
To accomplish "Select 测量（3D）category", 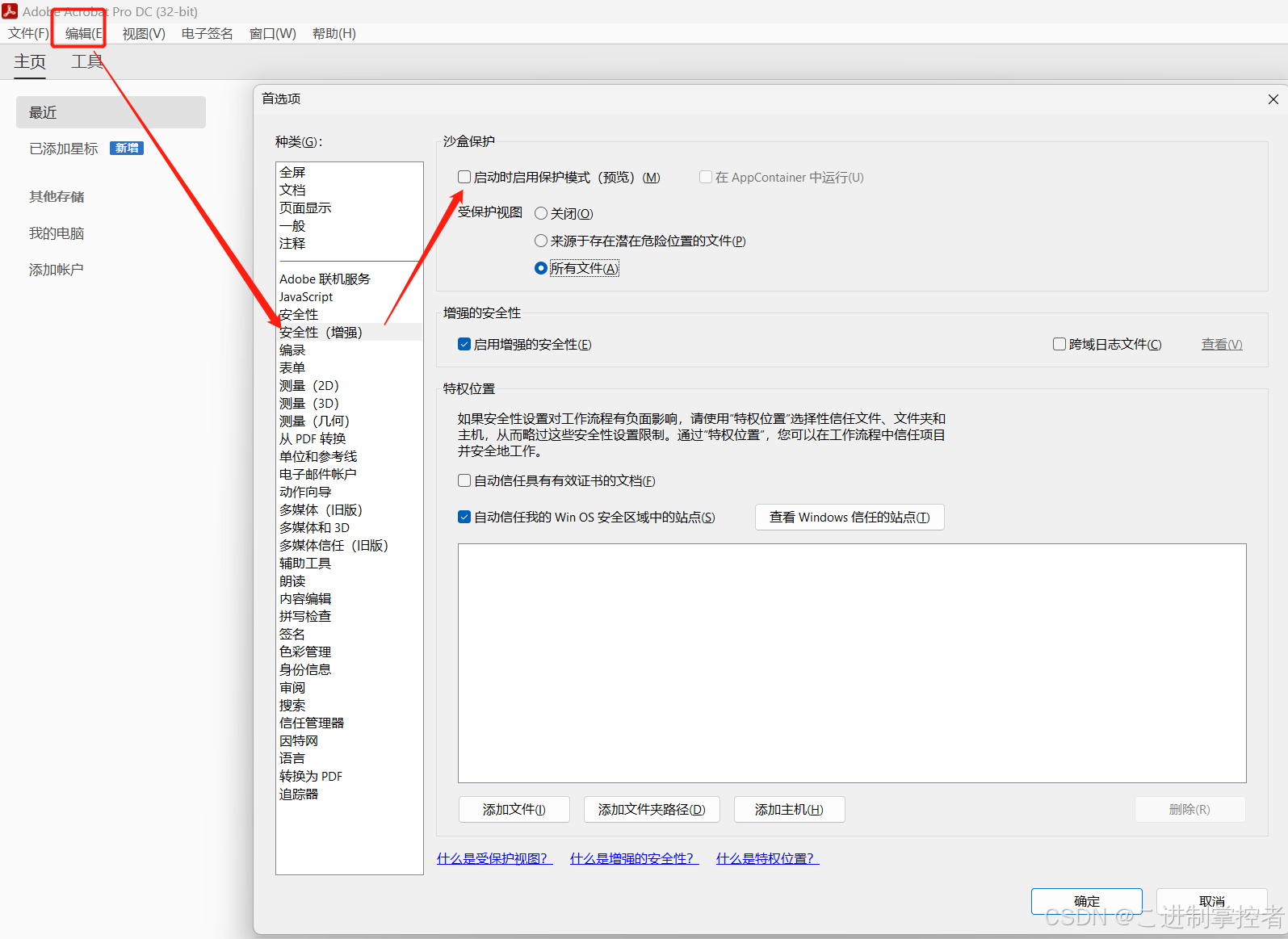I will [x=349, y=403].
